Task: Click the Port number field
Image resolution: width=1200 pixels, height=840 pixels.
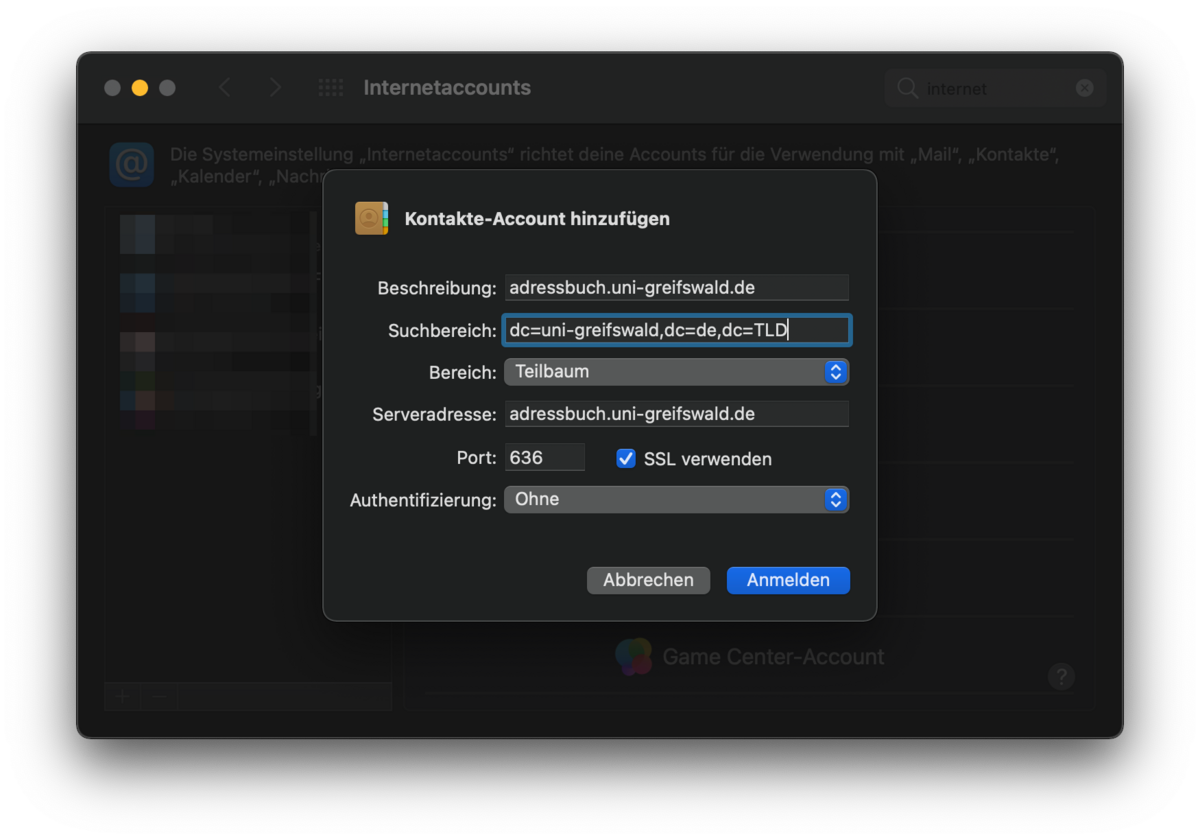Action: point(544,458)
